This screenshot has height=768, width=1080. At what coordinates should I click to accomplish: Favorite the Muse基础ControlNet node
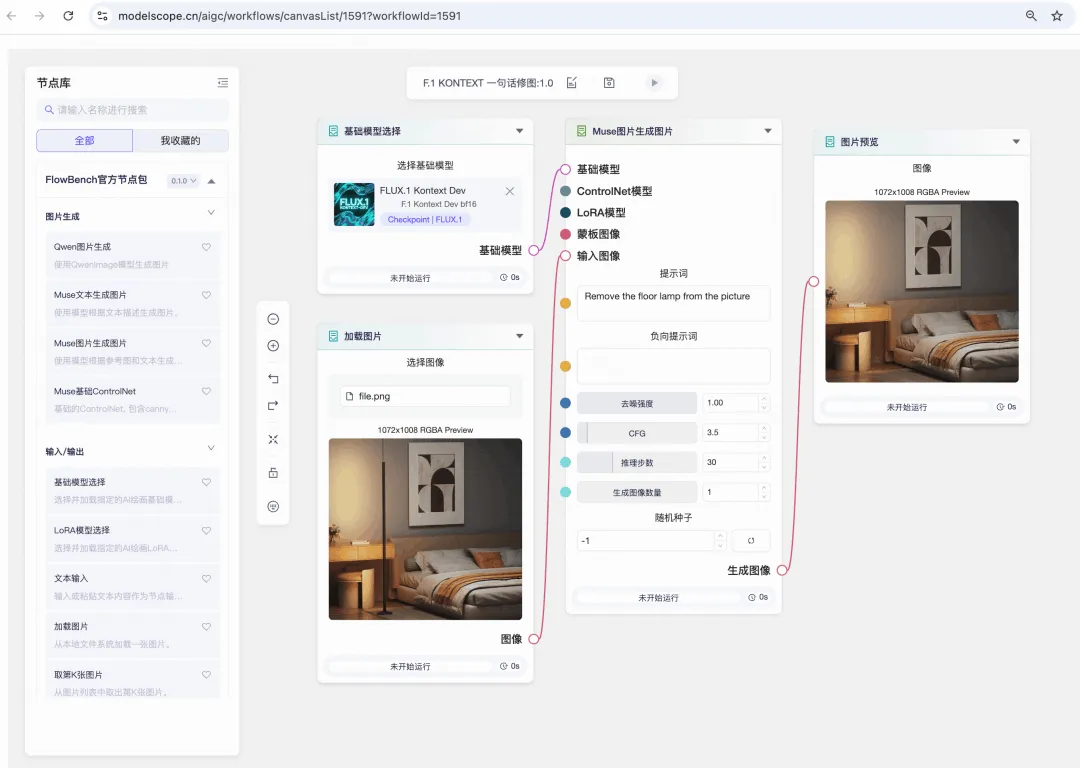(x=206, y=391)
